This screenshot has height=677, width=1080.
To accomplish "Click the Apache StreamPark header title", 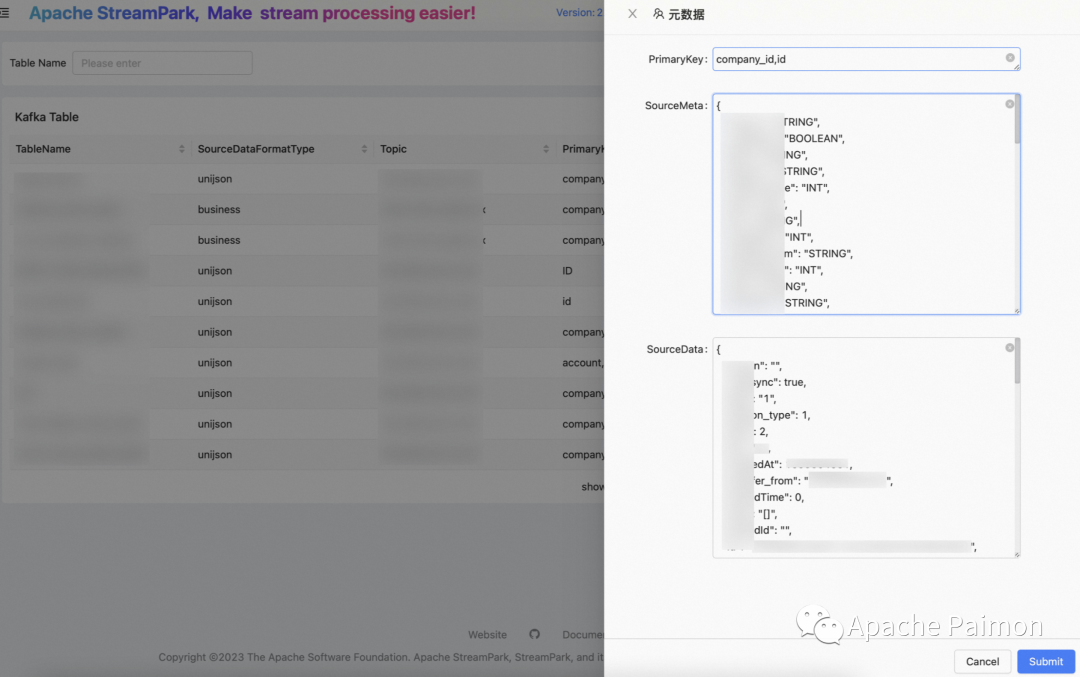I will 251,13.
